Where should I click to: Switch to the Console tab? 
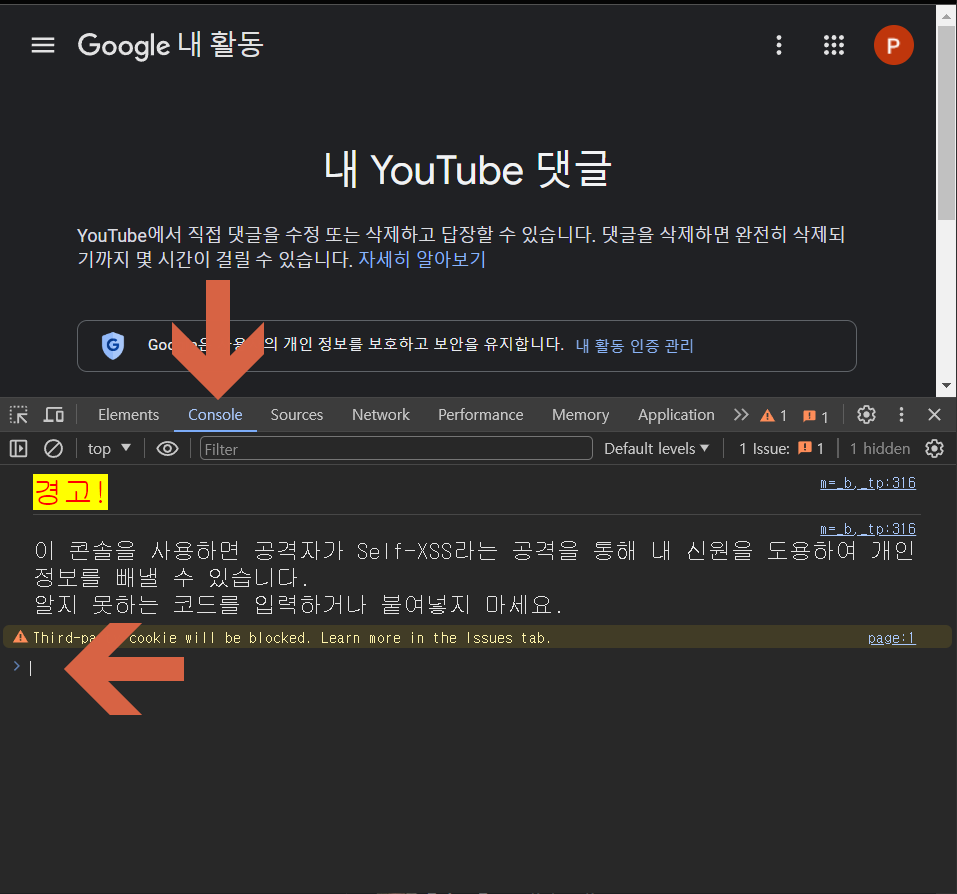(215, 415)
